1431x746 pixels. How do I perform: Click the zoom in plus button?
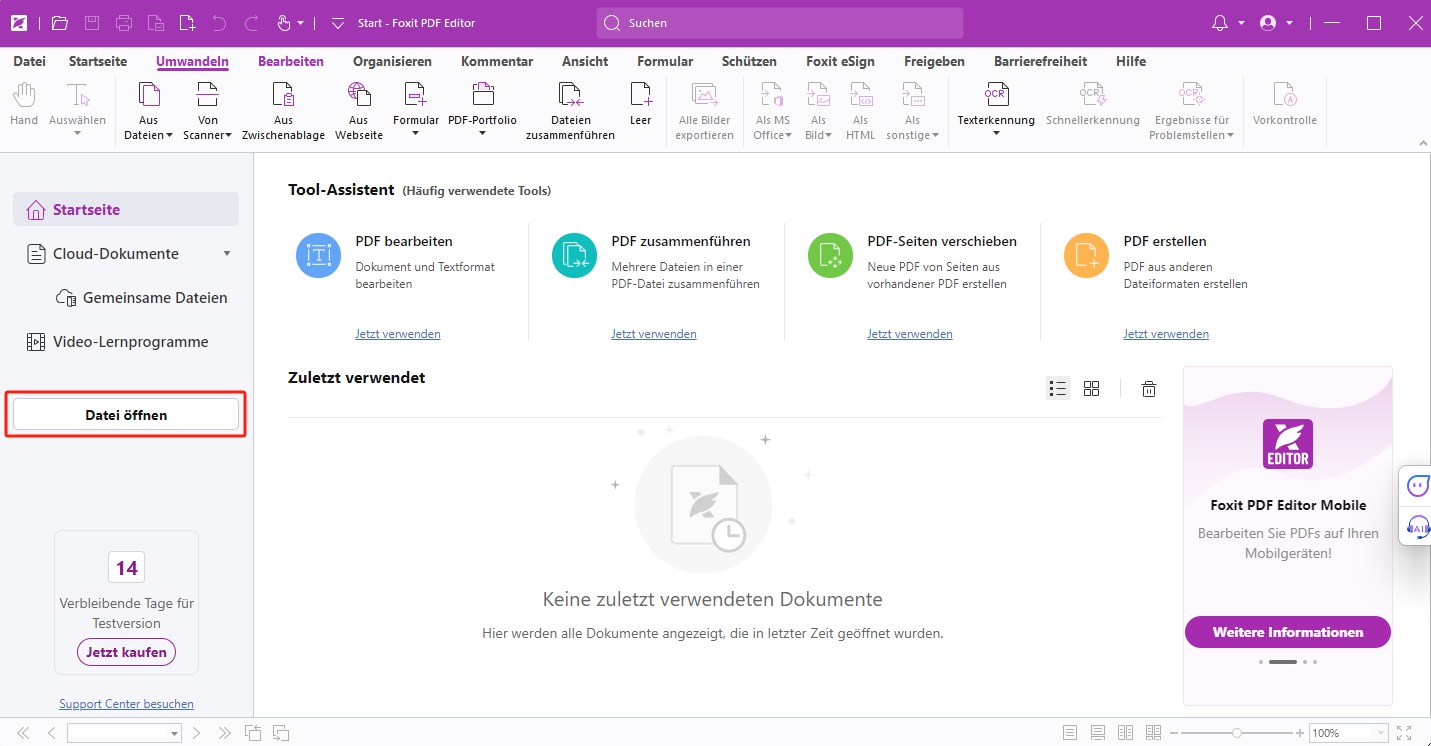(x=1300, y=733)
